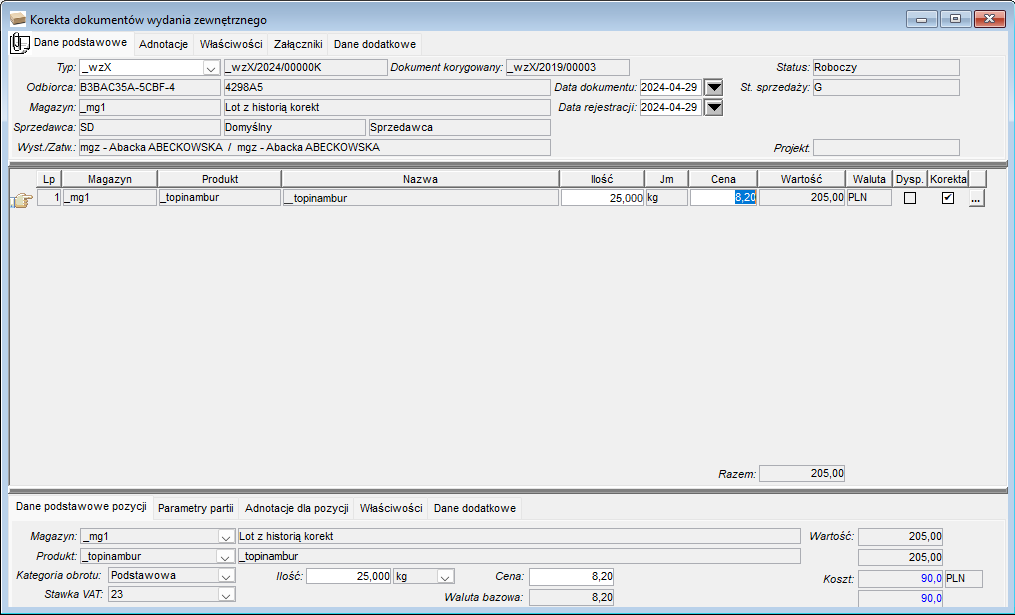Toggle the Korekta checkbox in row 1
The height and width of the screenshot is (615, 1015).
click(948, 198)
